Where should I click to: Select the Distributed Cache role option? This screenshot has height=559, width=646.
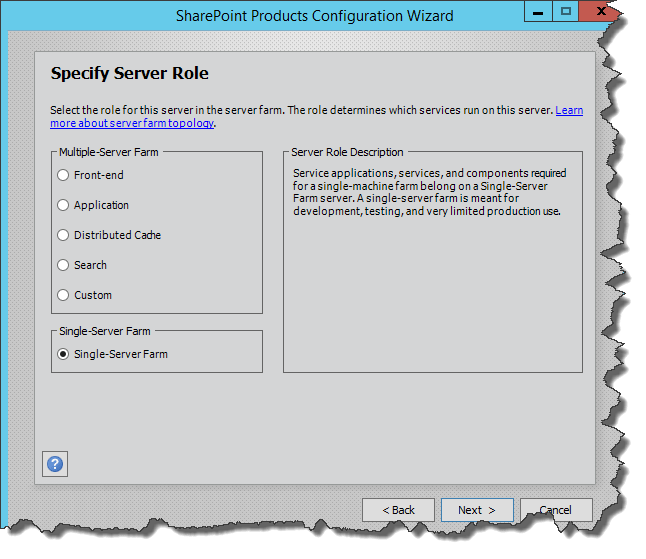(x=64, y=235)
